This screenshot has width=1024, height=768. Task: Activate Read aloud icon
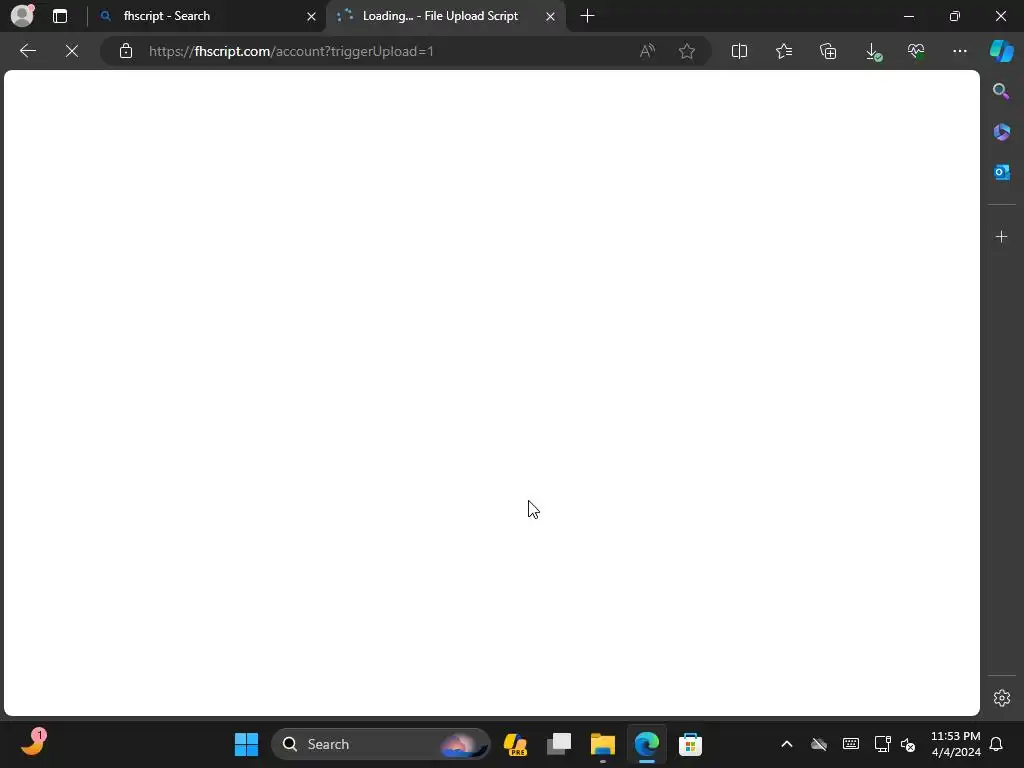click(x=647, y=51)
